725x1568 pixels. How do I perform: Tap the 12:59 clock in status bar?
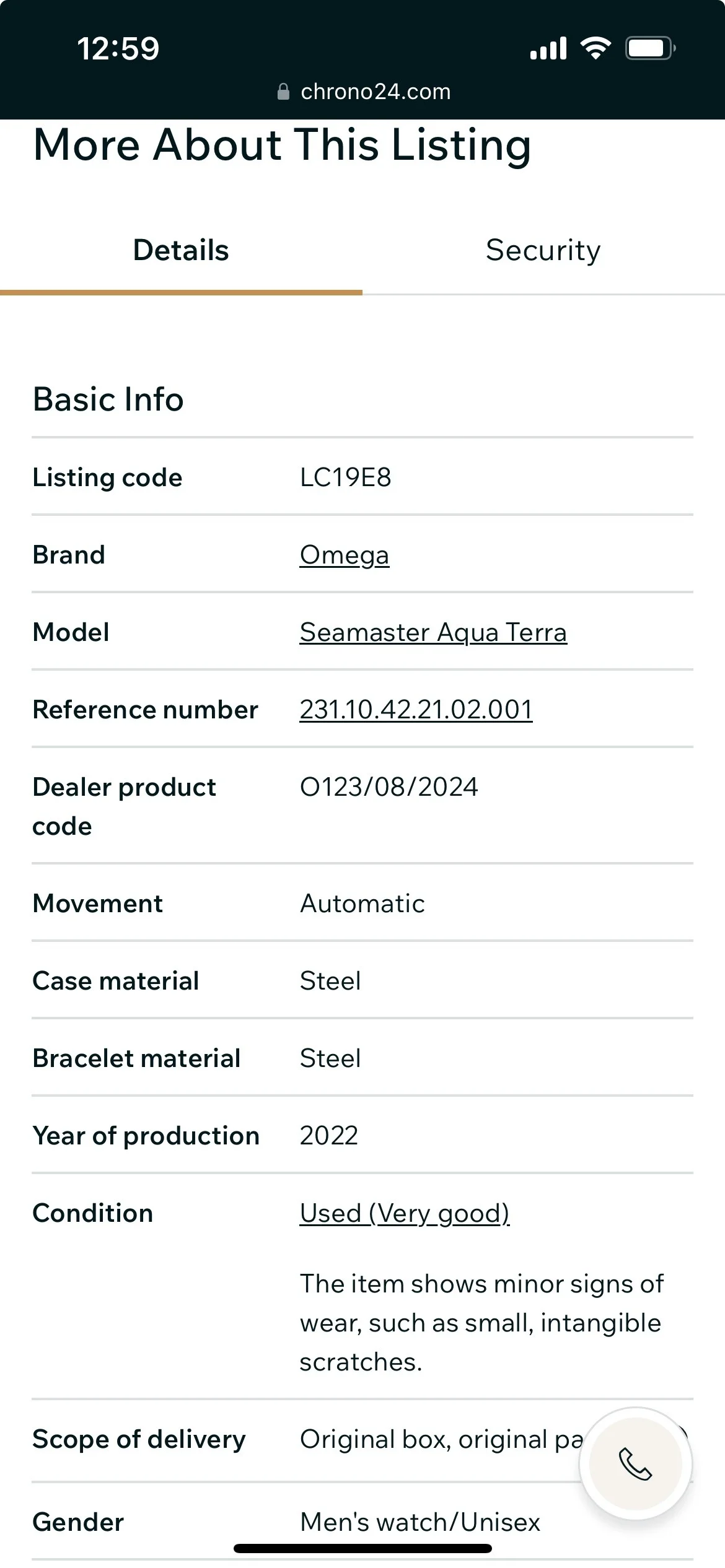(118, 48)
